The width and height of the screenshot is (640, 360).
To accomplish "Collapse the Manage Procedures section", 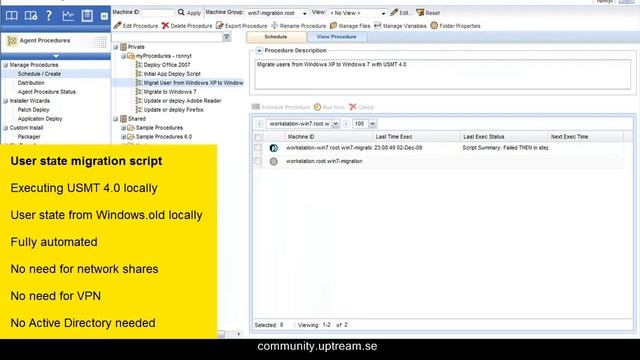I will coord(5,65).
